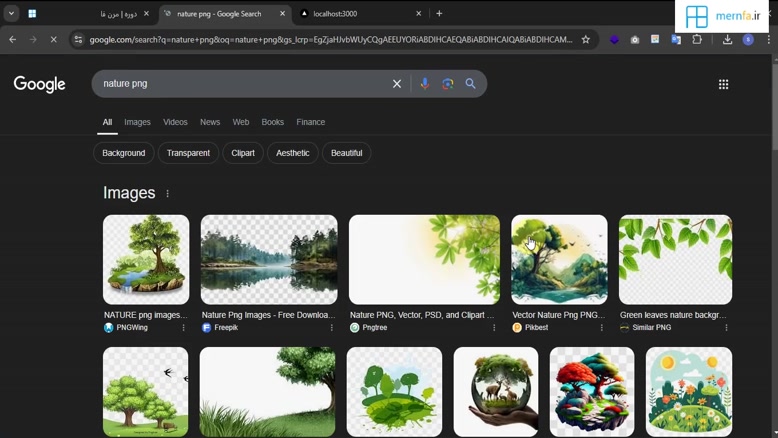
Task: Click in the nature png search field
Action: pyautogui.click(x=240, y=84)
